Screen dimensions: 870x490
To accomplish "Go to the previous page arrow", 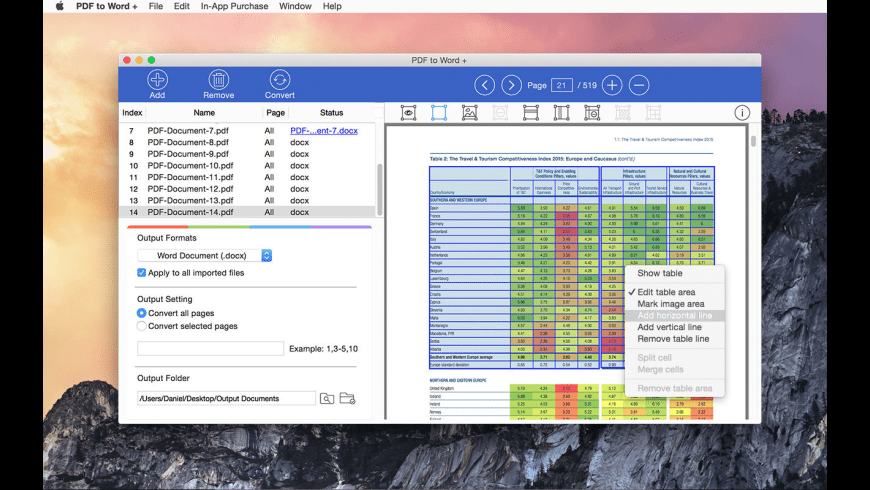I will pos(485,85).
